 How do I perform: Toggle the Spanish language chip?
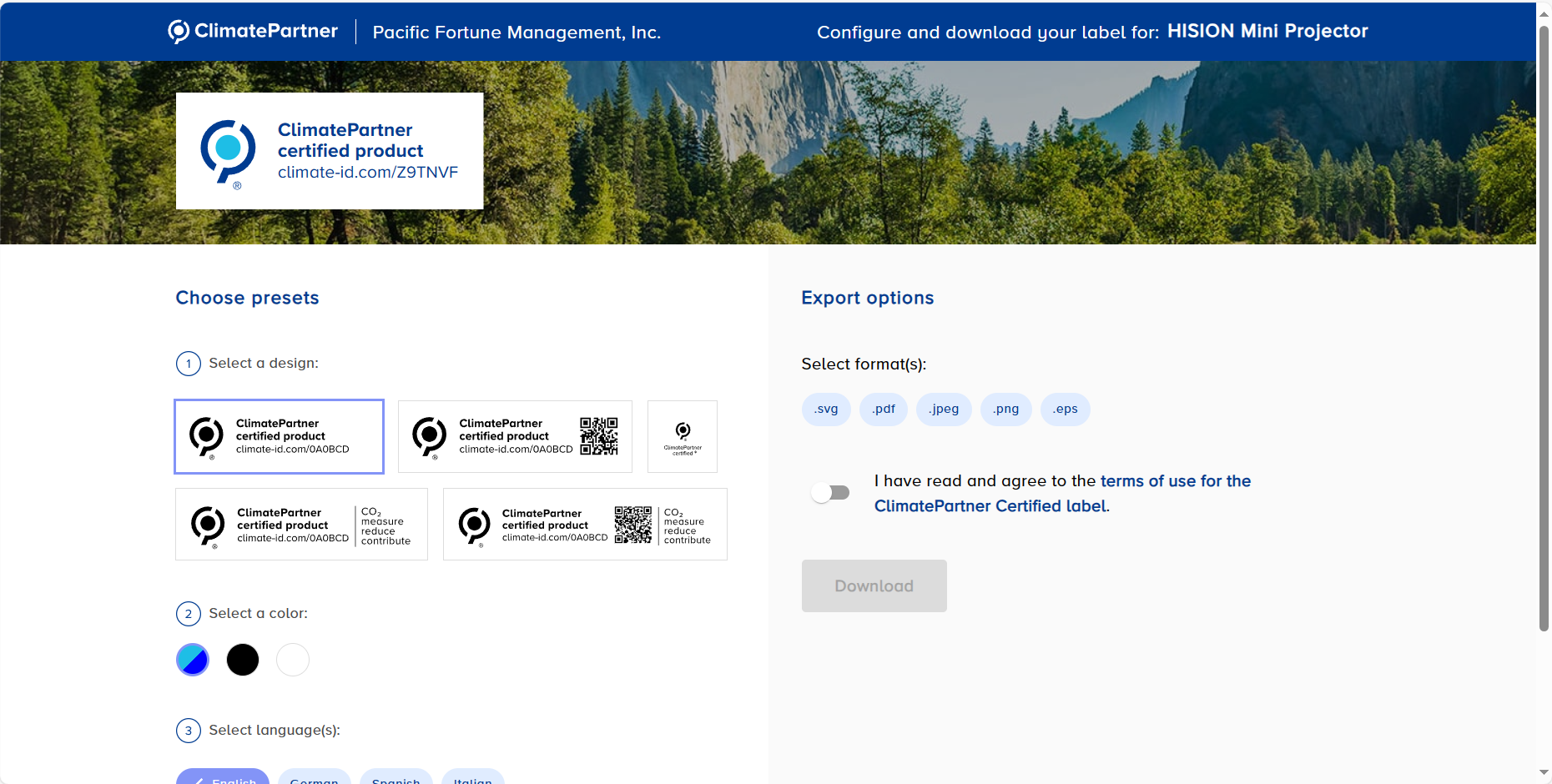pyautogui.click(x=396, y=777)
